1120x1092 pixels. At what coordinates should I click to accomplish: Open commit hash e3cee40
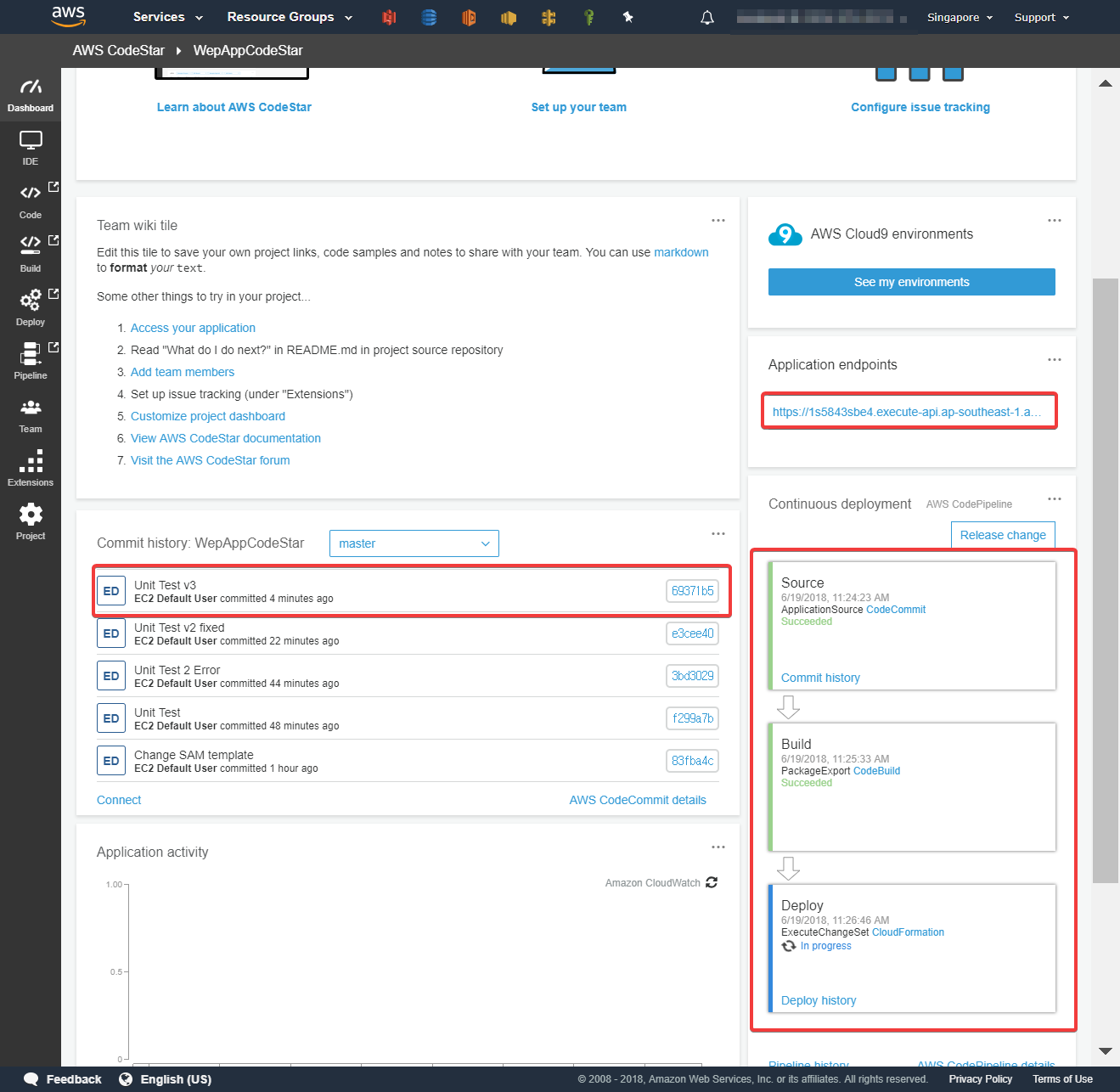pos(692,633)
